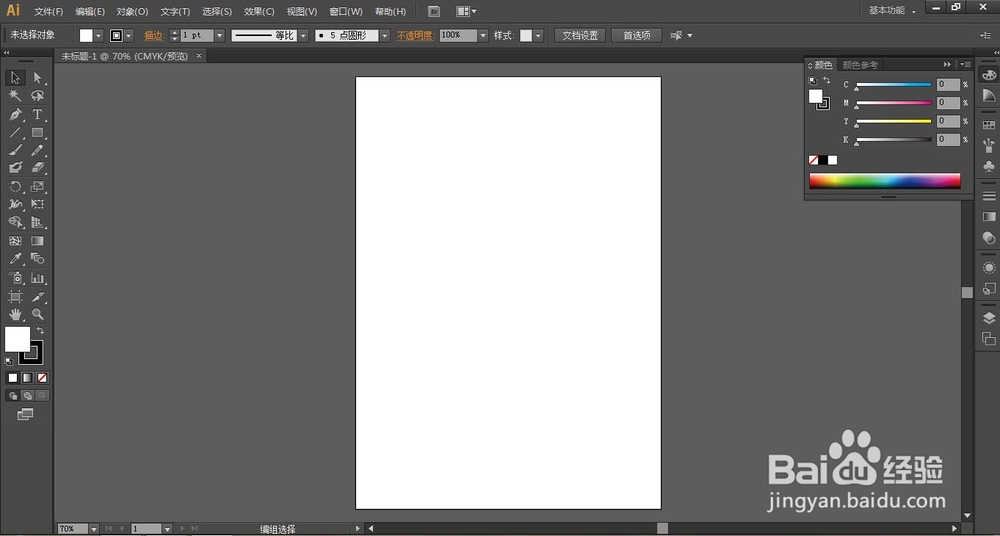Open the Layers panel icon in dock

pyautogui.click(x=989, y=318)
